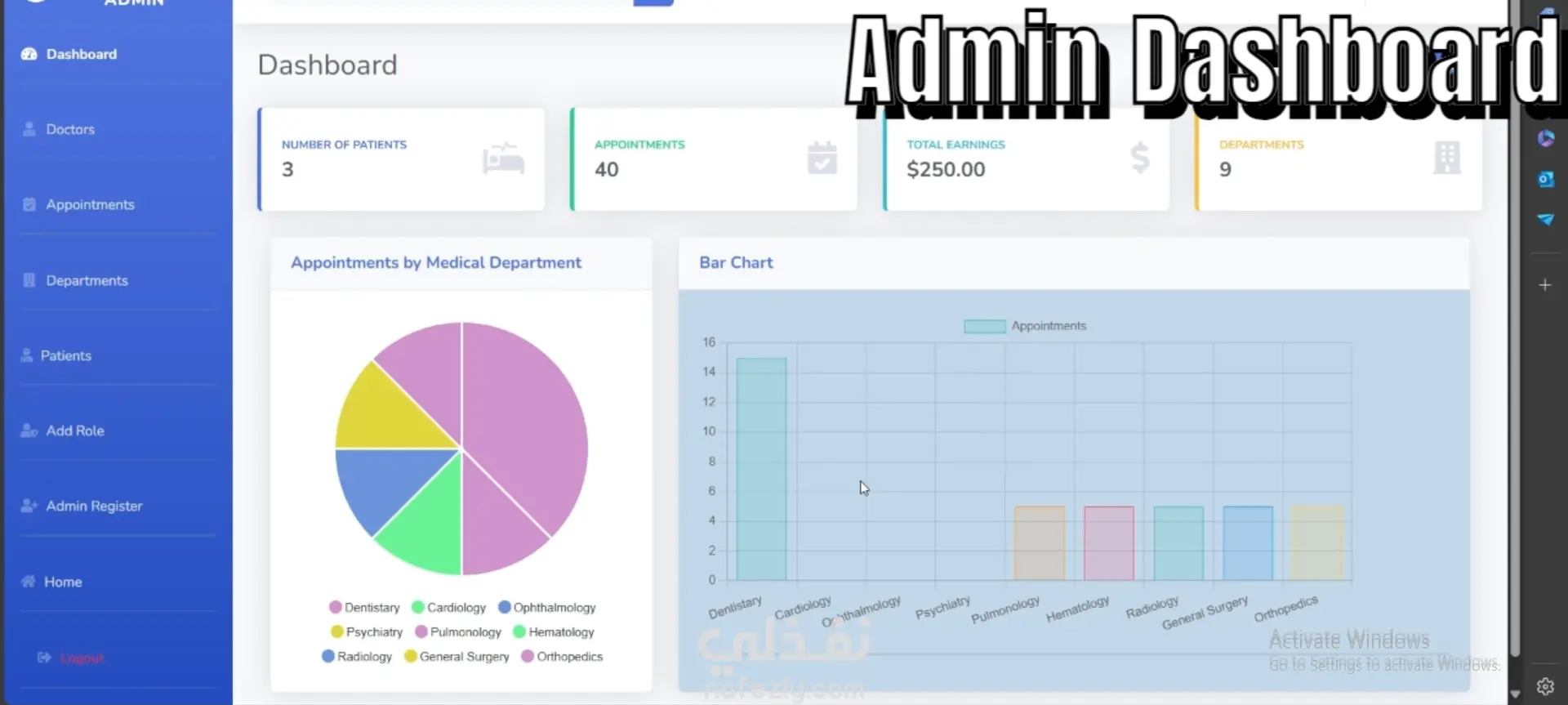This screenshot has width=1568, height=705.
Task: Click the blue General Surgery bar
Action: [x=1248, y=543]
